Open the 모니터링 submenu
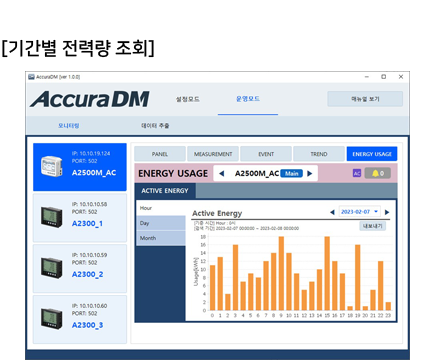Viewport: 433px width, 361px height. (69, 126)
